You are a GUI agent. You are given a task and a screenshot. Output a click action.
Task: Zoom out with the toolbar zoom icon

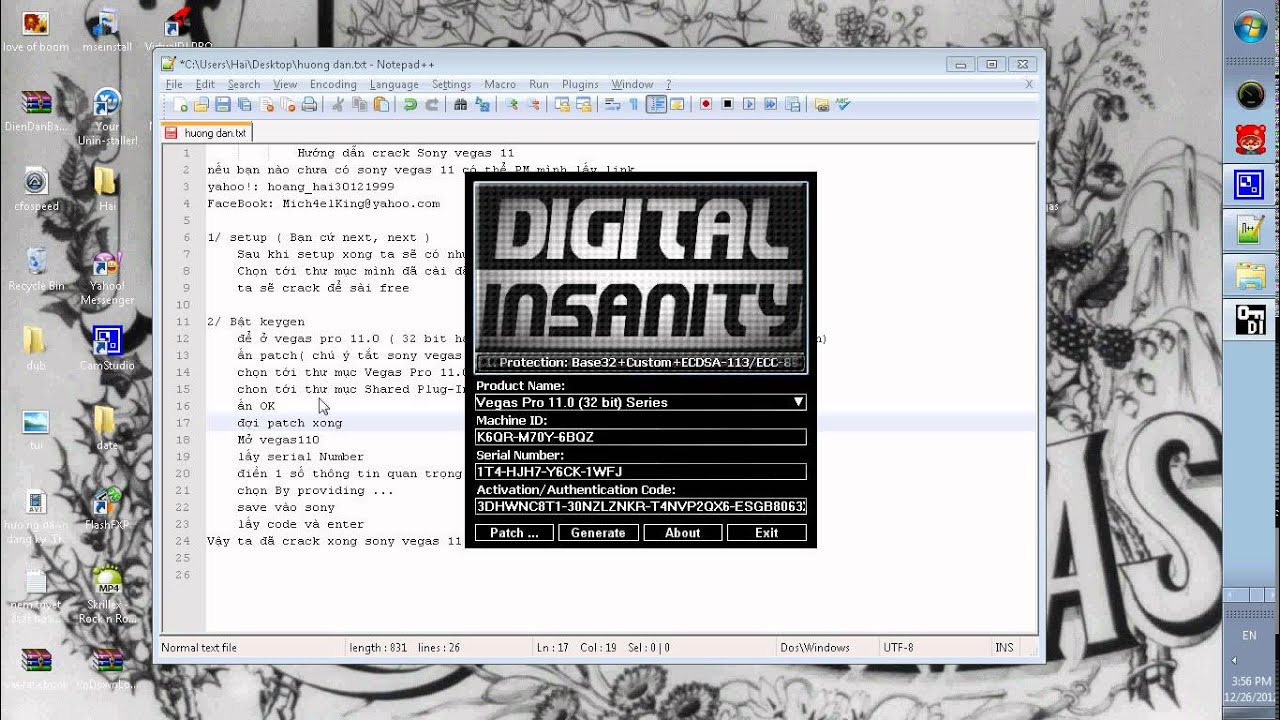(x=533, y=104)
